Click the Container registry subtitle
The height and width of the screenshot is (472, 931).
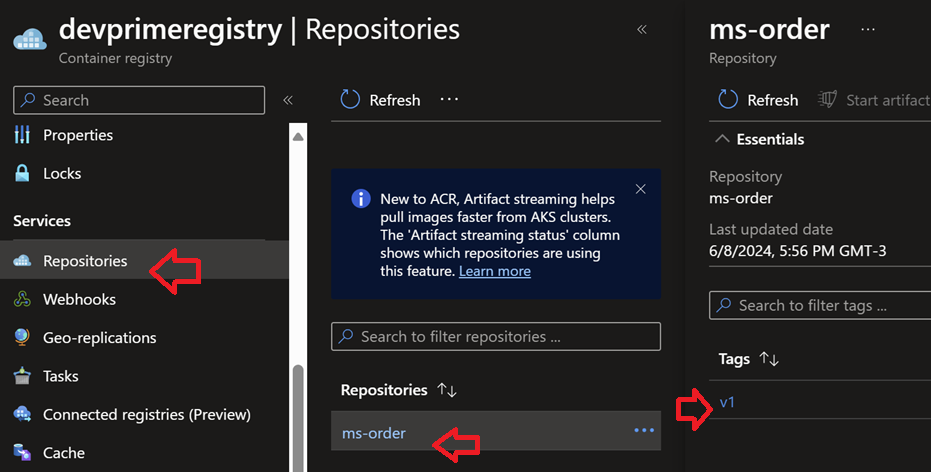pos(115,58)
